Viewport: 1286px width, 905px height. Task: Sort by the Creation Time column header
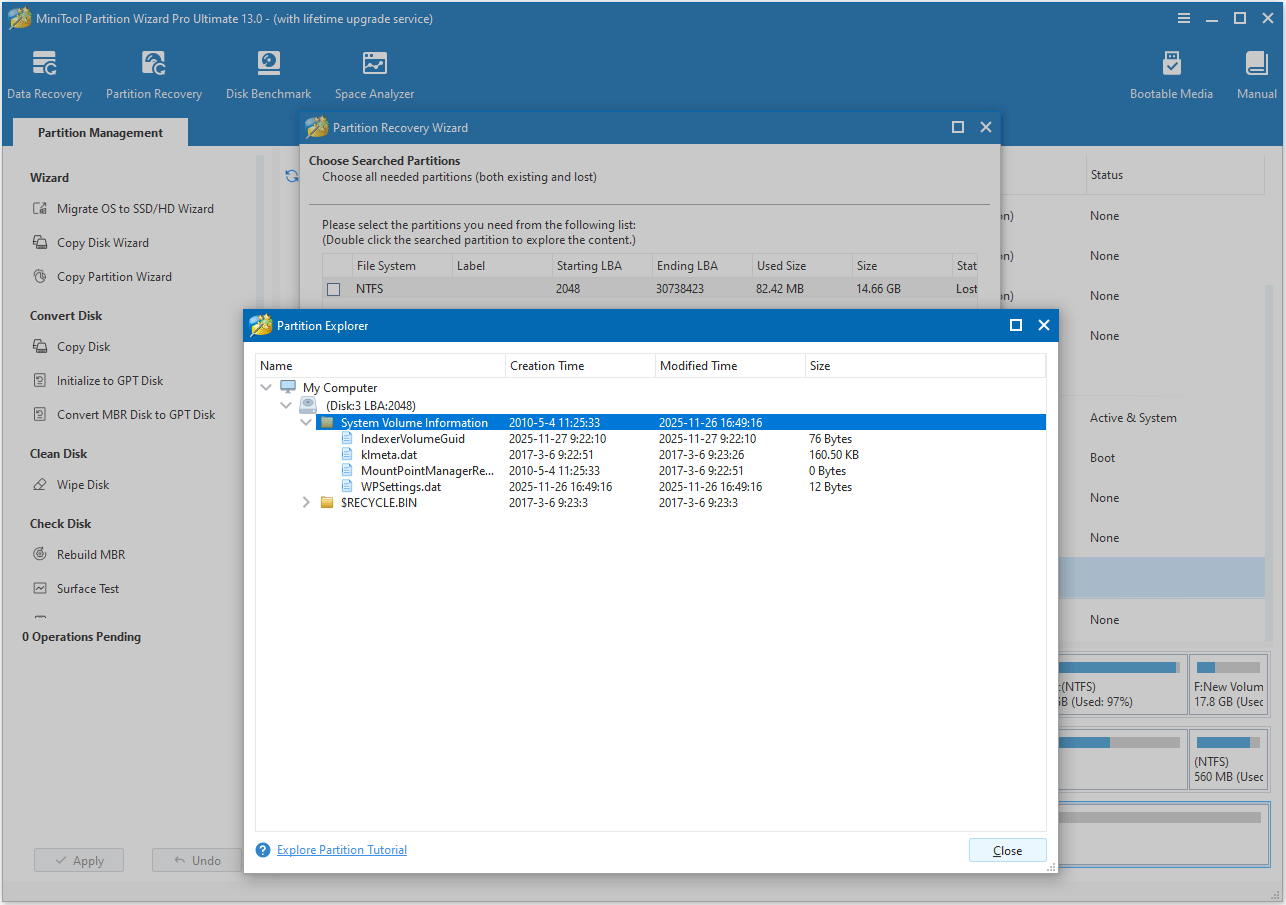pos(580,366)
